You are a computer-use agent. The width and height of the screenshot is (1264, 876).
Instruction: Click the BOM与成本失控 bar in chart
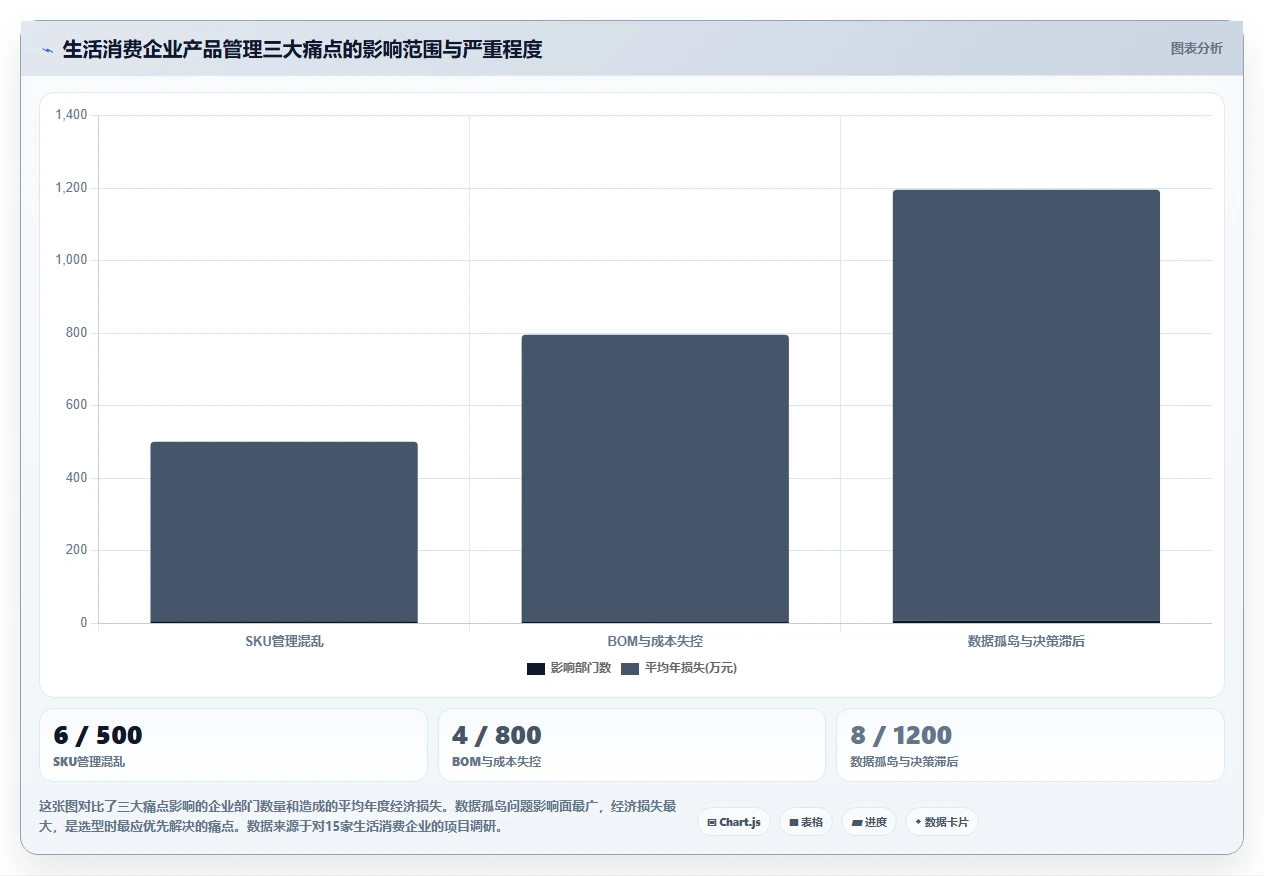coord(655,479)
